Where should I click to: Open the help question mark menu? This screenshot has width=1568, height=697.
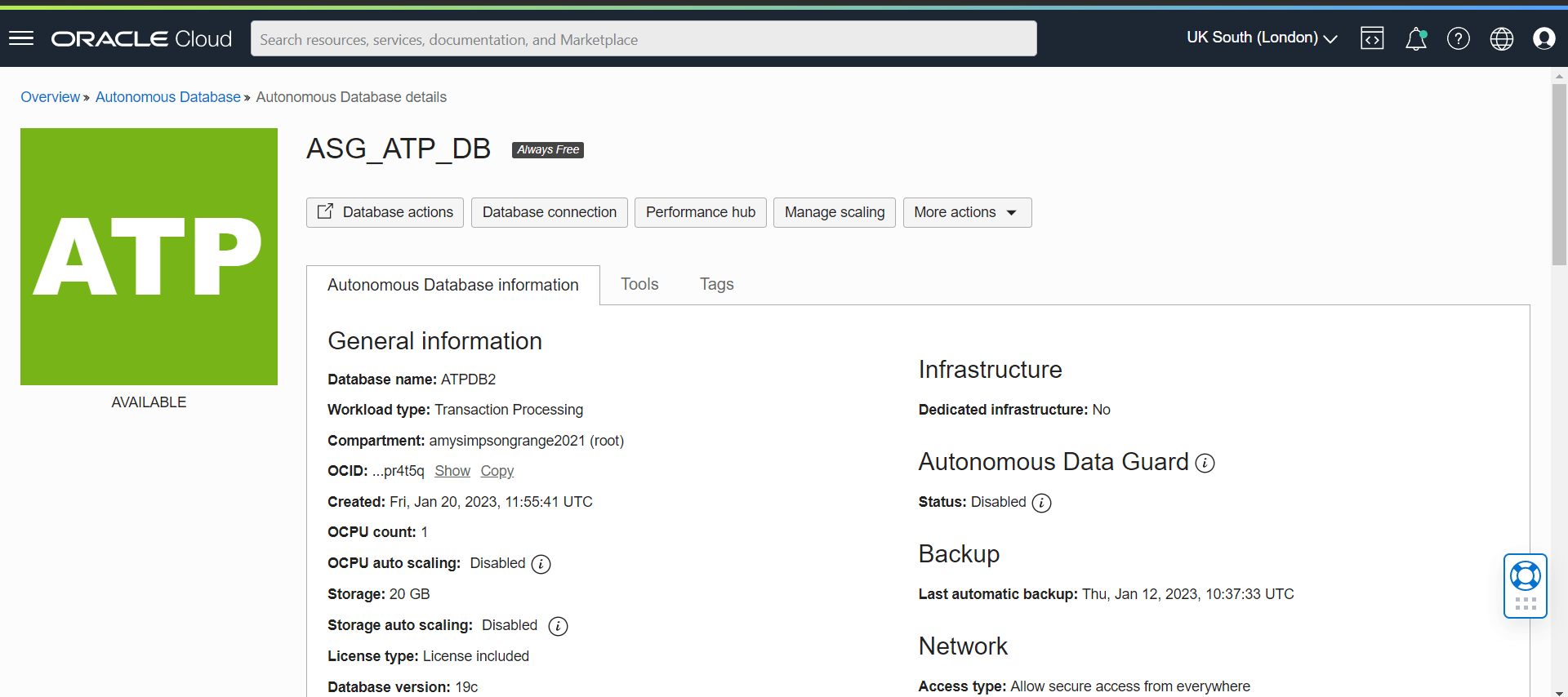(1459, 38)
